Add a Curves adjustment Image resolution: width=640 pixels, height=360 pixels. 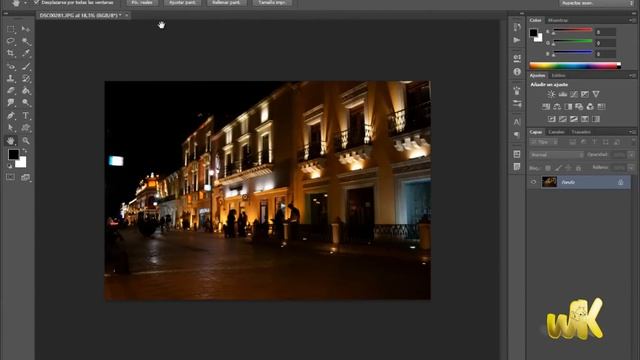pos(573,94)
